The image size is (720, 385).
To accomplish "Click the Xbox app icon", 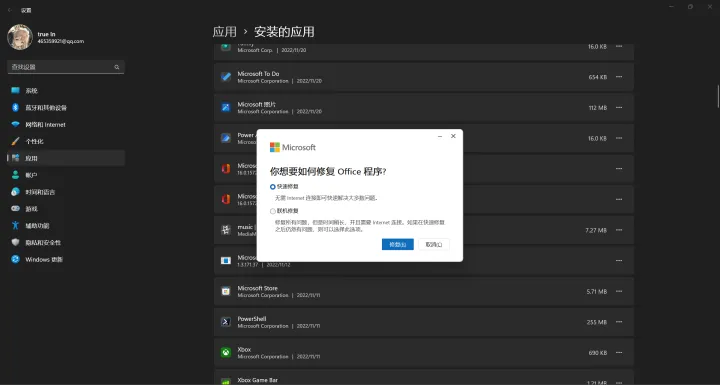I will [225, 352].
